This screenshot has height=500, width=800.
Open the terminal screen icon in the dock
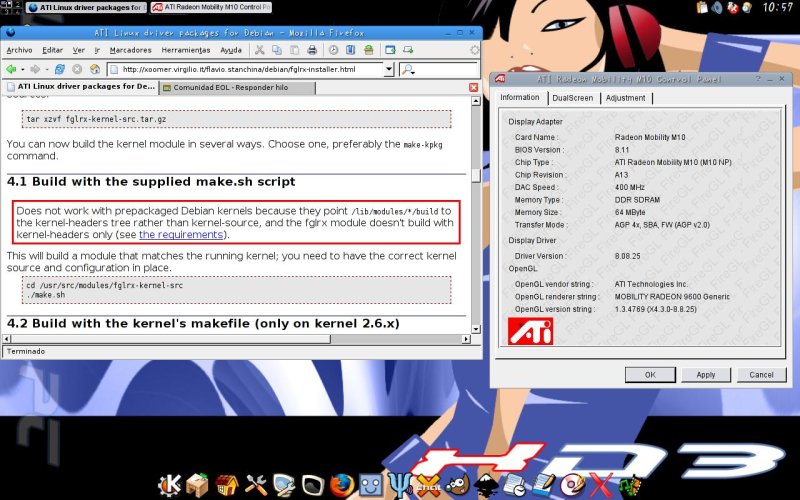pyautogui.click(x=313, y=486)
